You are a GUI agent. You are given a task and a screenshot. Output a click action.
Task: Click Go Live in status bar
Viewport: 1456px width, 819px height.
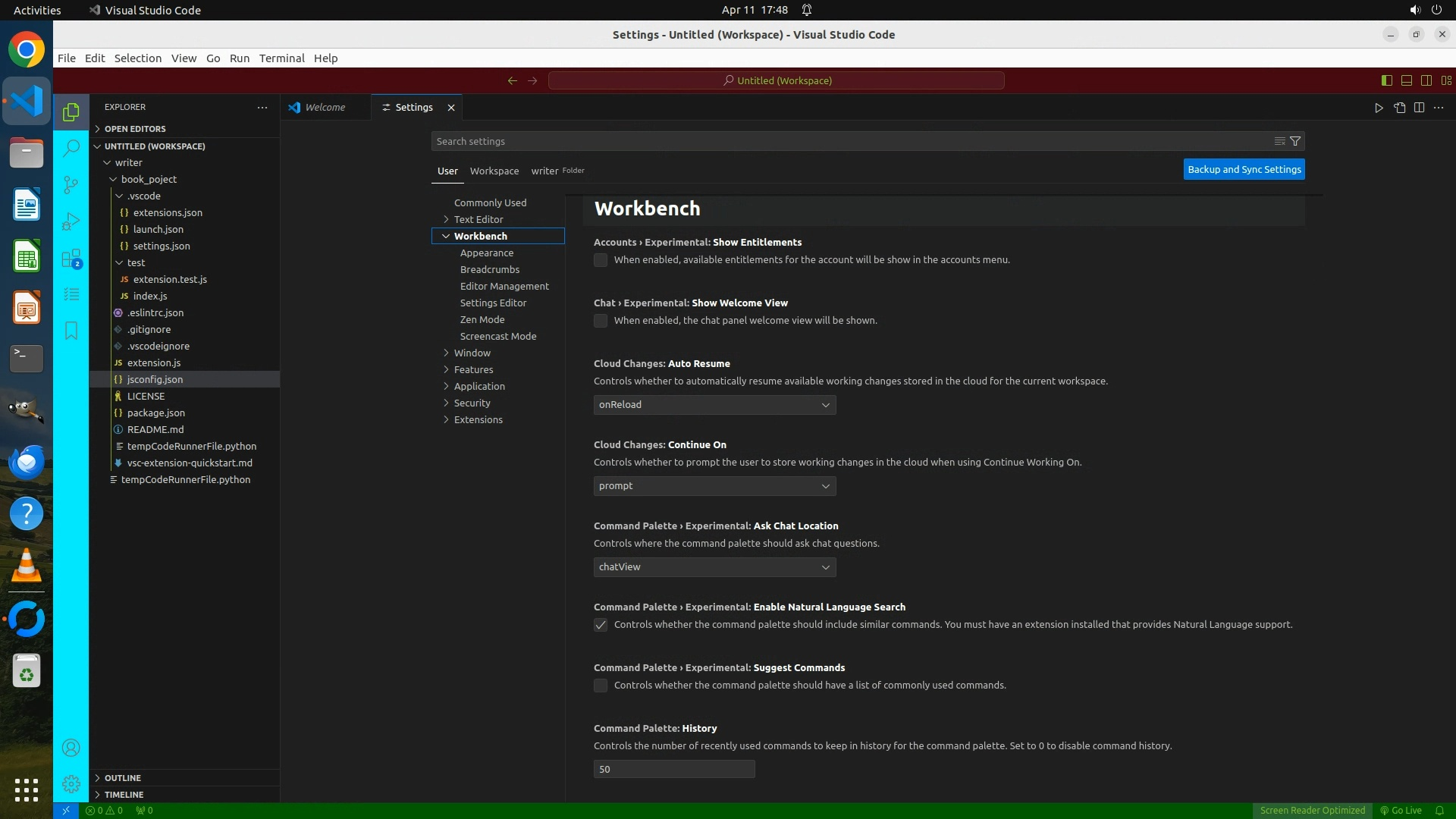point(1401,810)
